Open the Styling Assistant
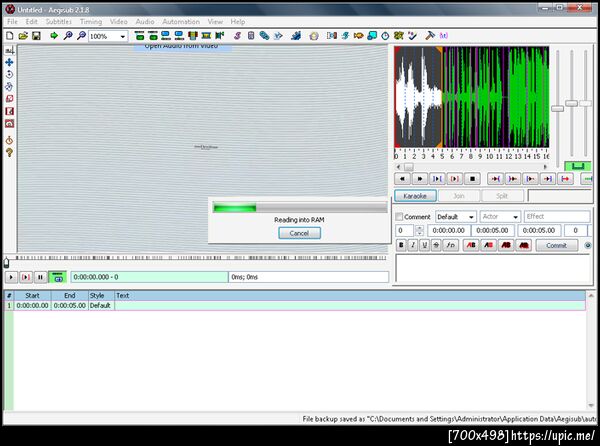Screen dimensions: 600x446 tap(345, 36)
